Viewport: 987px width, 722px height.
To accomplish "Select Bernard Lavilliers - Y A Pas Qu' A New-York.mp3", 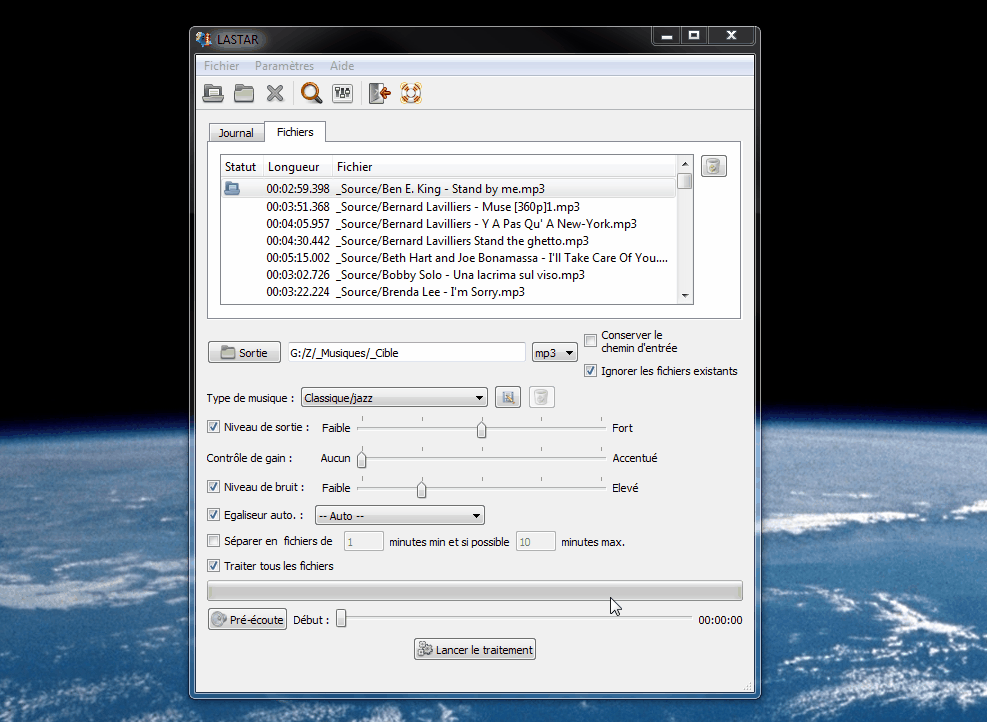I will pyautogui.click(x=448, y=223).
